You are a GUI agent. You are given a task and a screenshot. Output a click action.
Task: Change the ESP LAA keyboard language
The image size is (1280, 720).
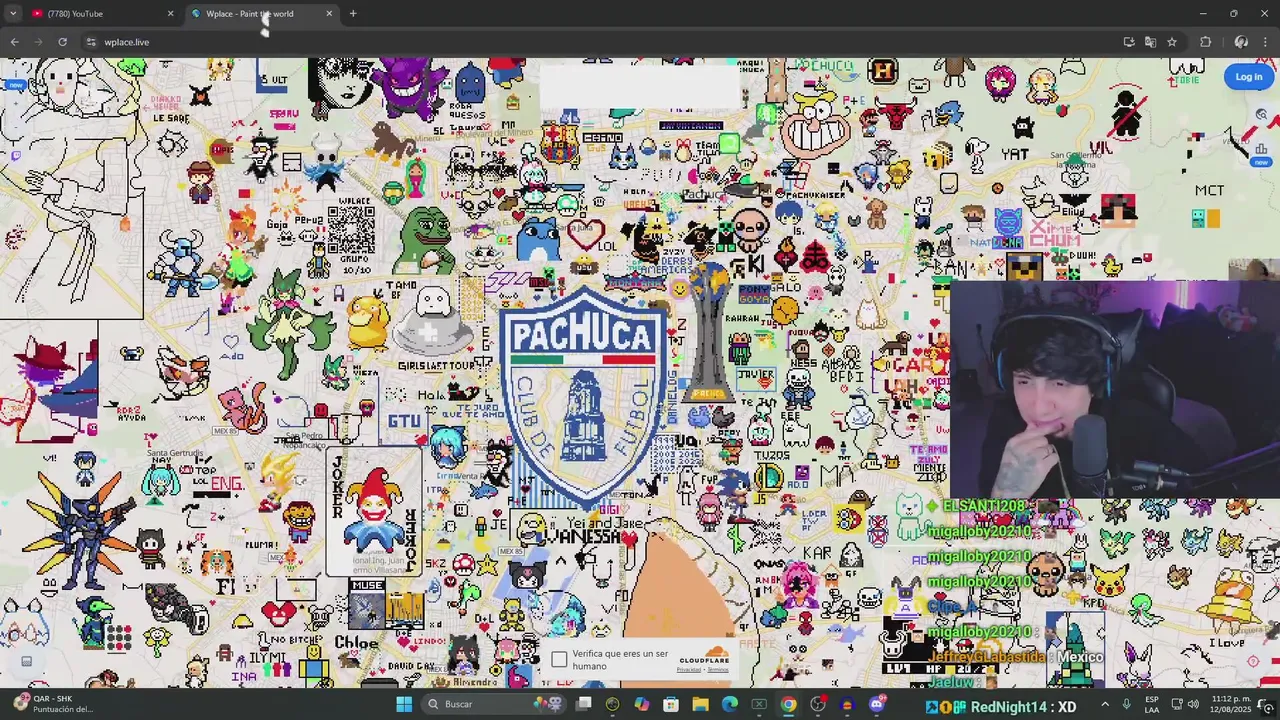1152,704
